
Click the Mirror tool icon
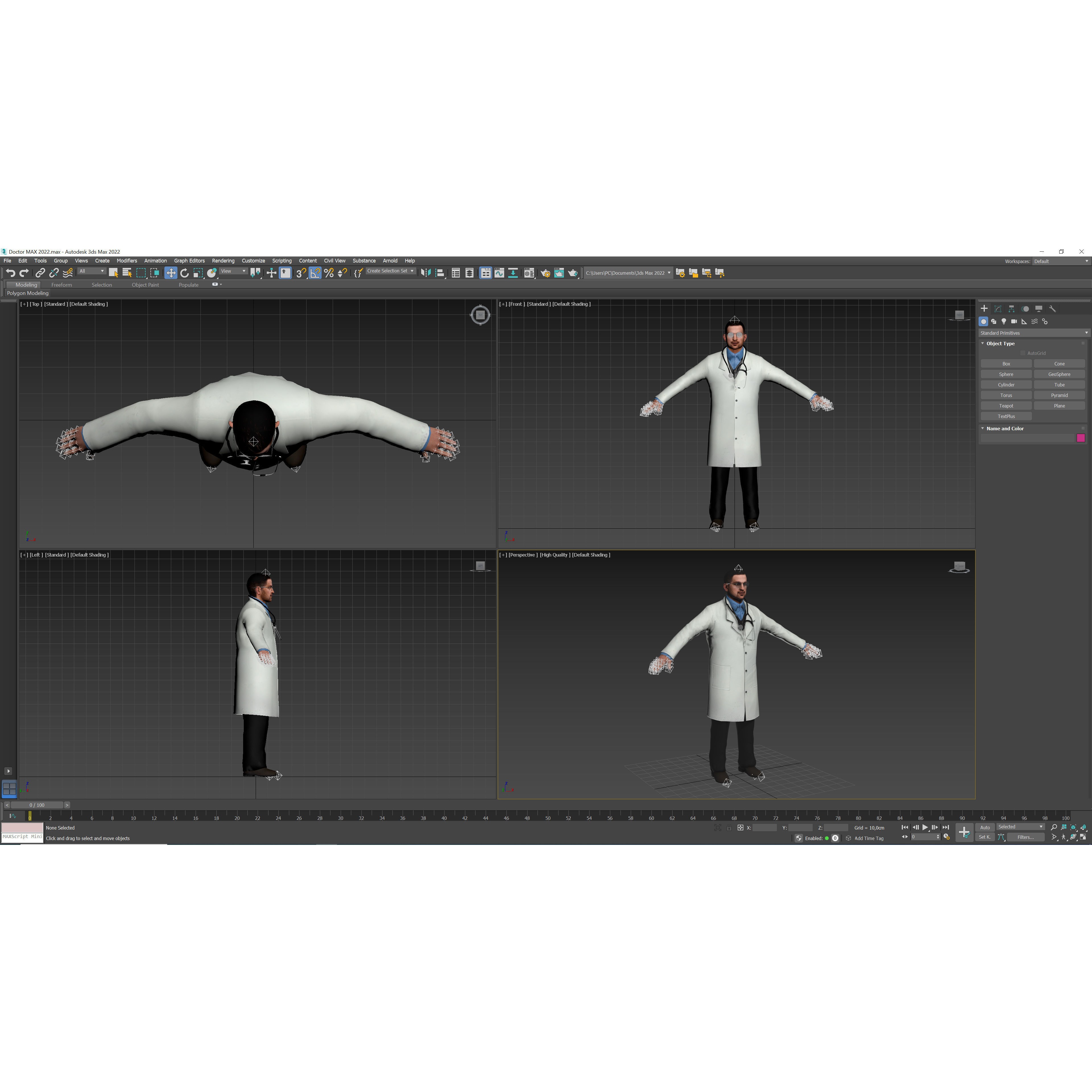pos(427,273)
